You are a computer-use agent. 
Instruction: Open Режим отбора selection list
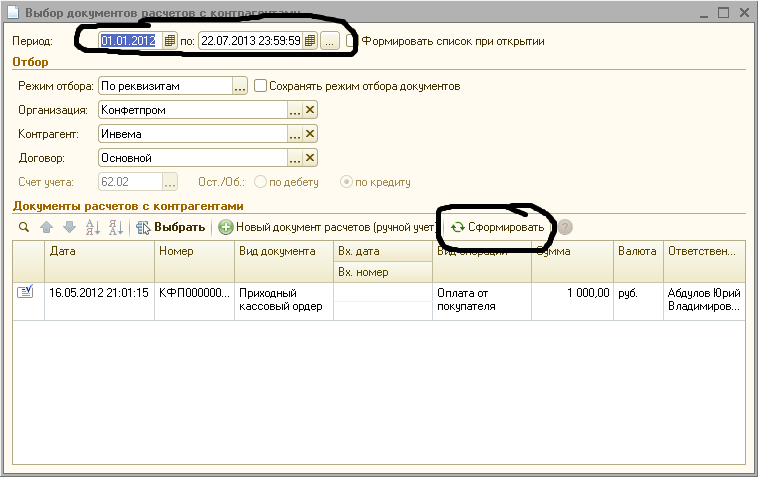(240, 87)
